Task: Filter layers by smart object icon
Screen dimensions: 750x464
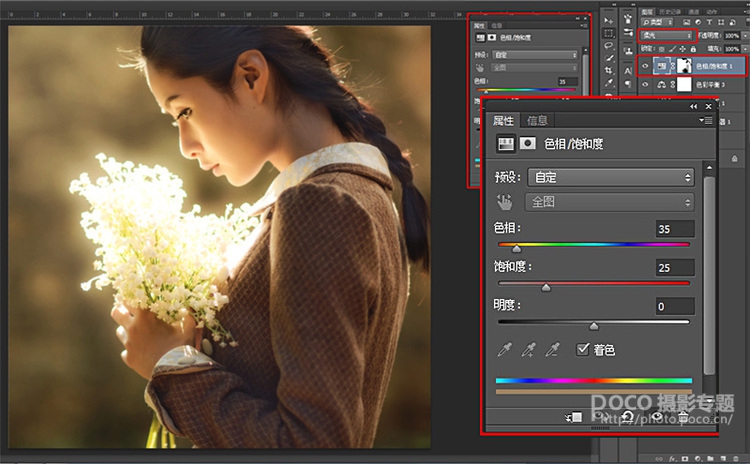Action: tap(732, 22)
